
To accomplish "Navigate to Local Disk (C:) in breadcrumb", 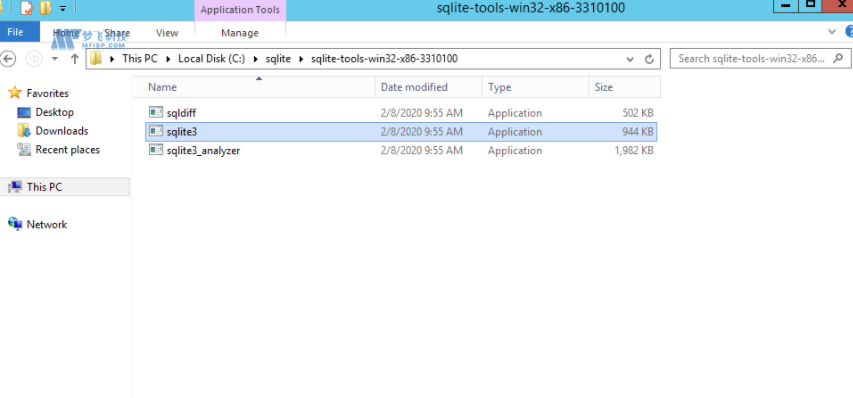I will (x=211, y=59).
